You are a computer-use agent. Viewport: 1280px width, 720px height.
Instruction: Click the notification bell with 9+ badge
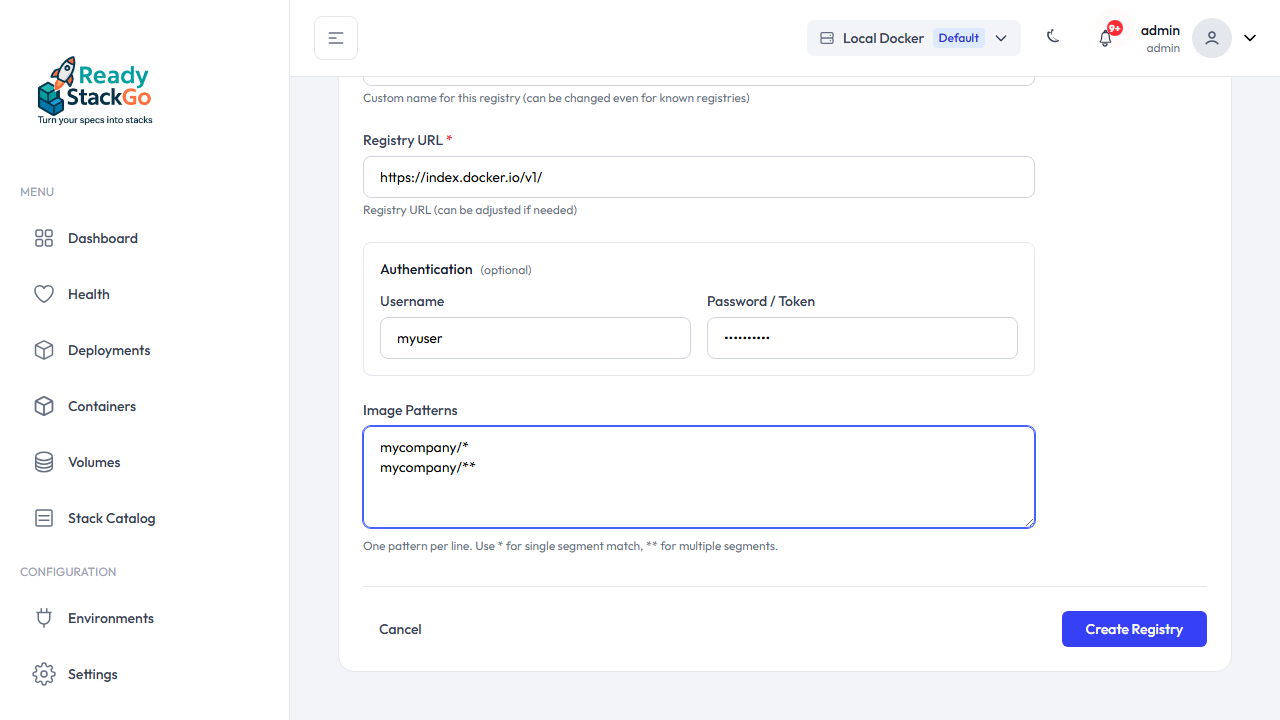point(1105,37)
